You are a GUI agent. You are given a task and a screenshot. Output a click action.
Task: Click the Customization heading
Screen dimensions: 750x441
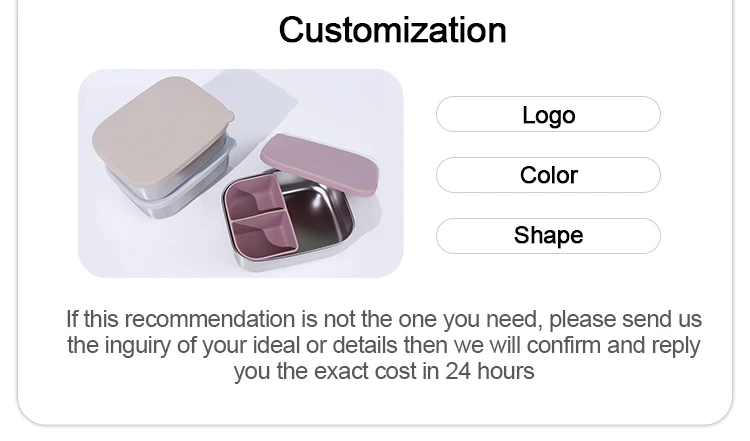pyautogui.click(x=392, y=30)
